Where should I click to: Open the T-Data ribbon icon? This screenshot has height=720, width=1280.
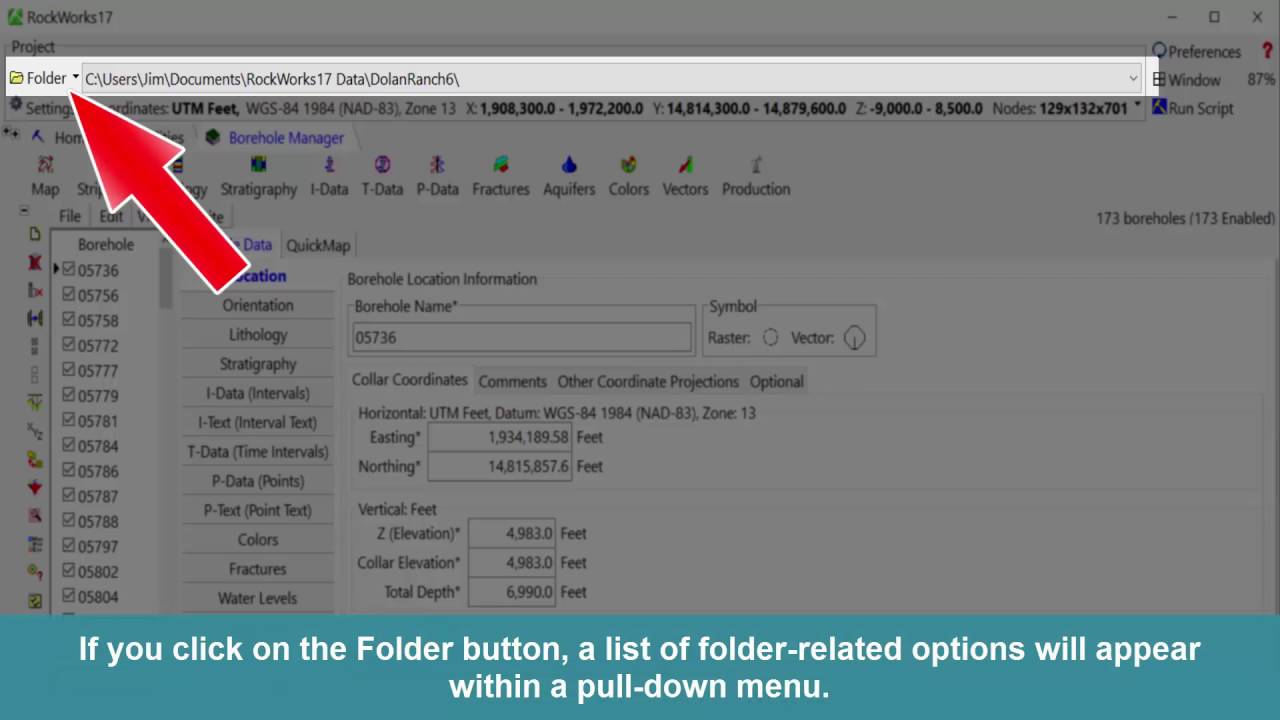click(x=382, y=175)
